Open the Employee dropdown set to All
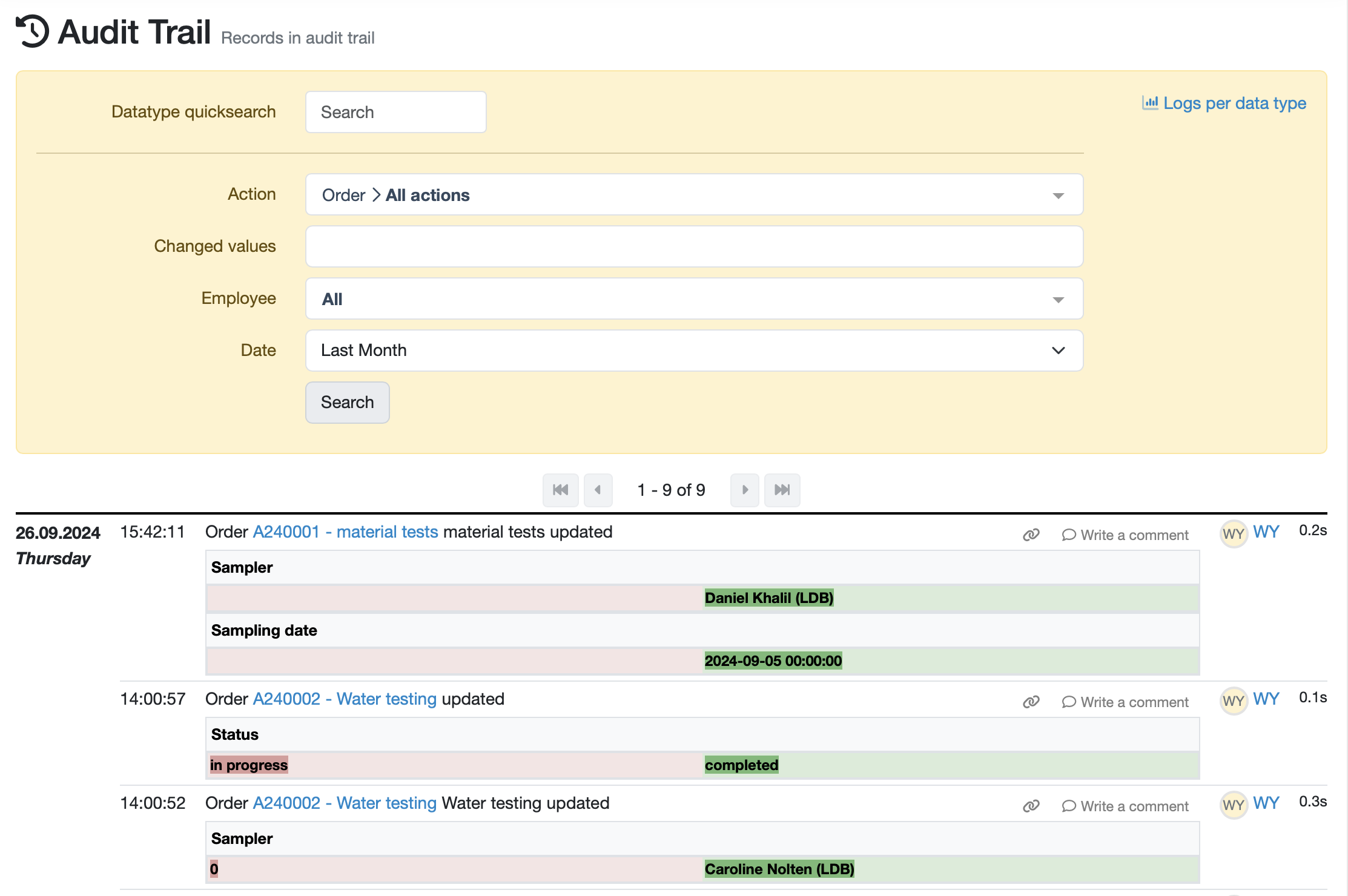This screenshot has height=896, width=1348. click(694, 298)
